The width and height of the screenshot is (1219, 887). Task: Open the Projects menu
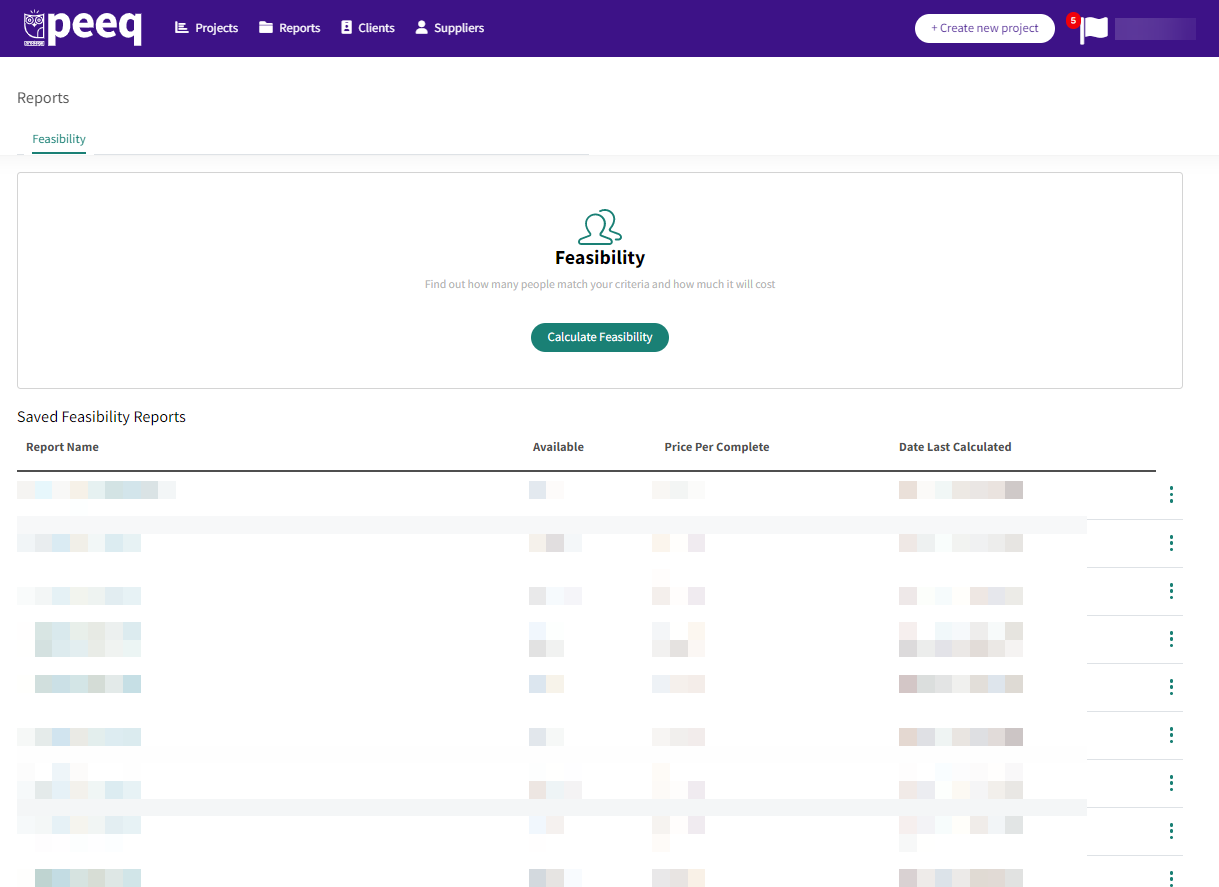tap(206, 28)
